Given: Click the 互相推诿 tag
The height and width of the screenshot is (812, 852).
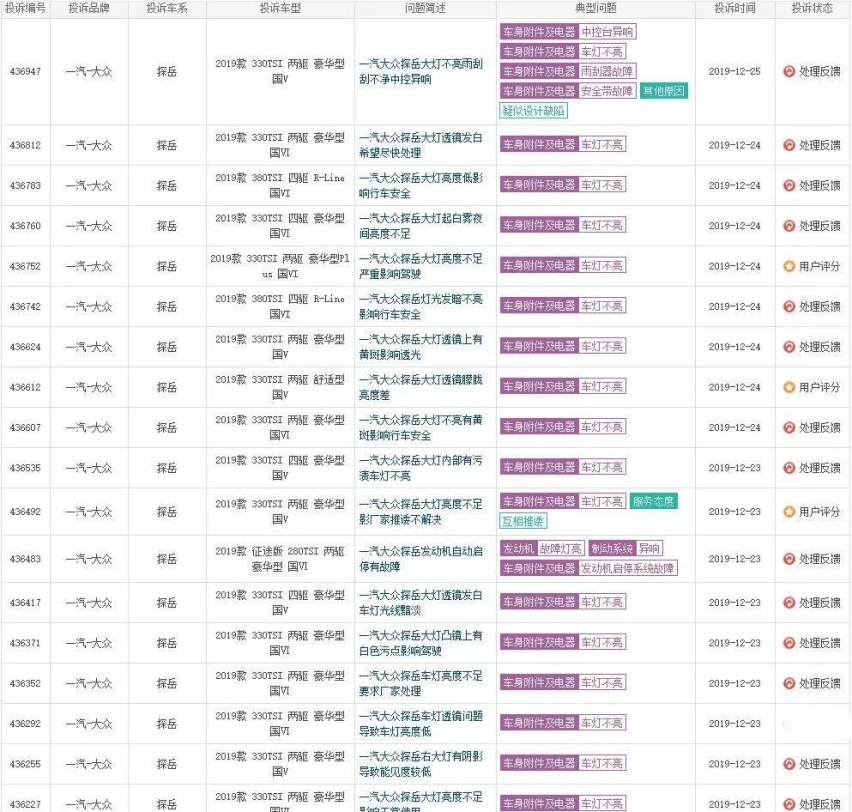Looking at the screenshot, I should click(x=523, y=521).
